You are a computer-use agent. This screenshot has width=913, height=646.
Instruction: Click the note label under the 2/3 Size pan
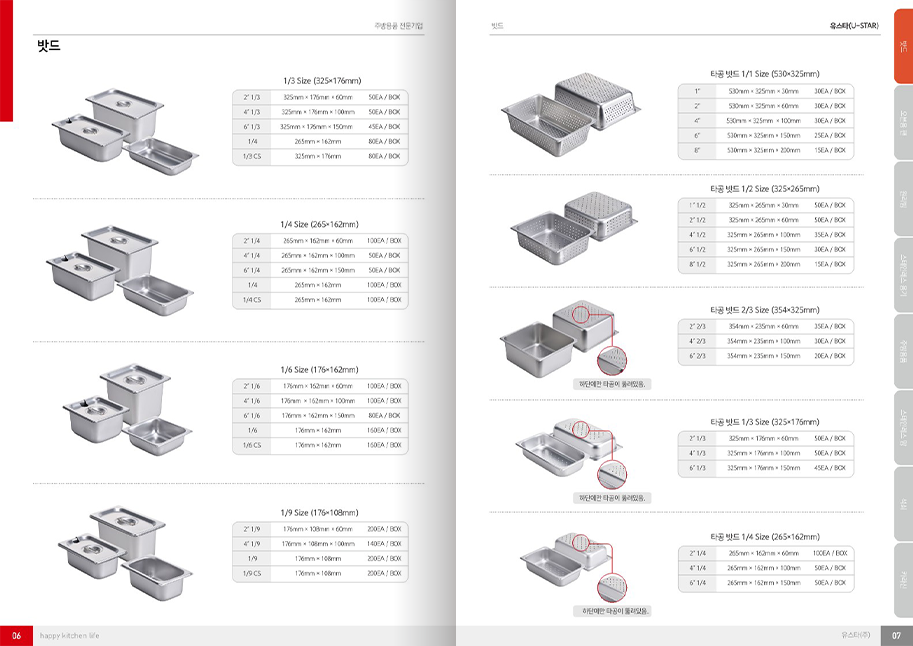coord(612,383)
